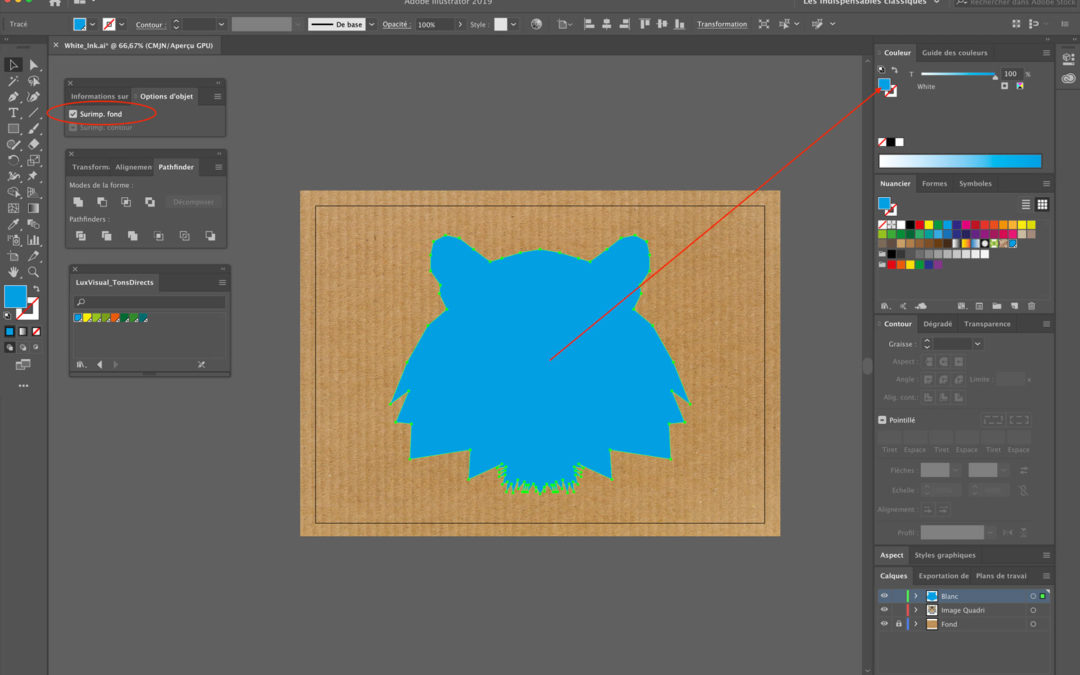Switch to the Guide des couleurs tab
1080x675 pixels.
pyautogui.click(x=954, y=53)
